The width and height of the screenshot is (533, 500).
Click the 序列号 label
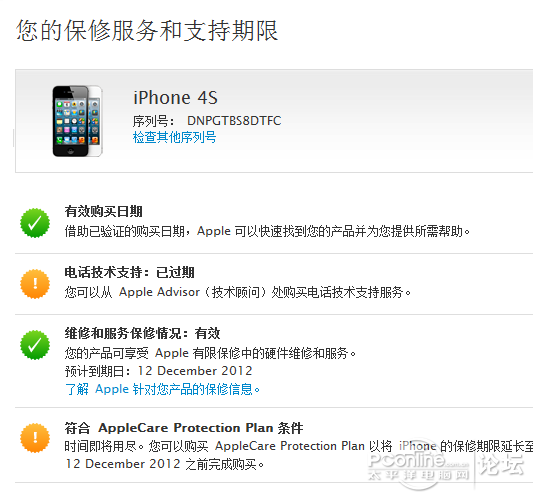pyautogui.click(x=153, y=121)
